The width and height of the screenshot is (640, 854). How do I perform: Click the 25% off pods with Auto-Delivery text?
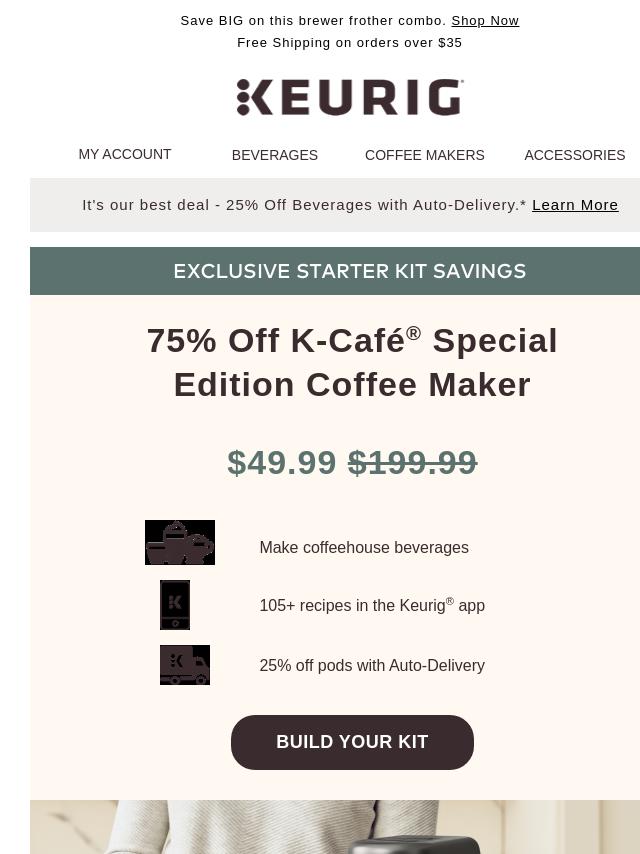coord(372,666)
